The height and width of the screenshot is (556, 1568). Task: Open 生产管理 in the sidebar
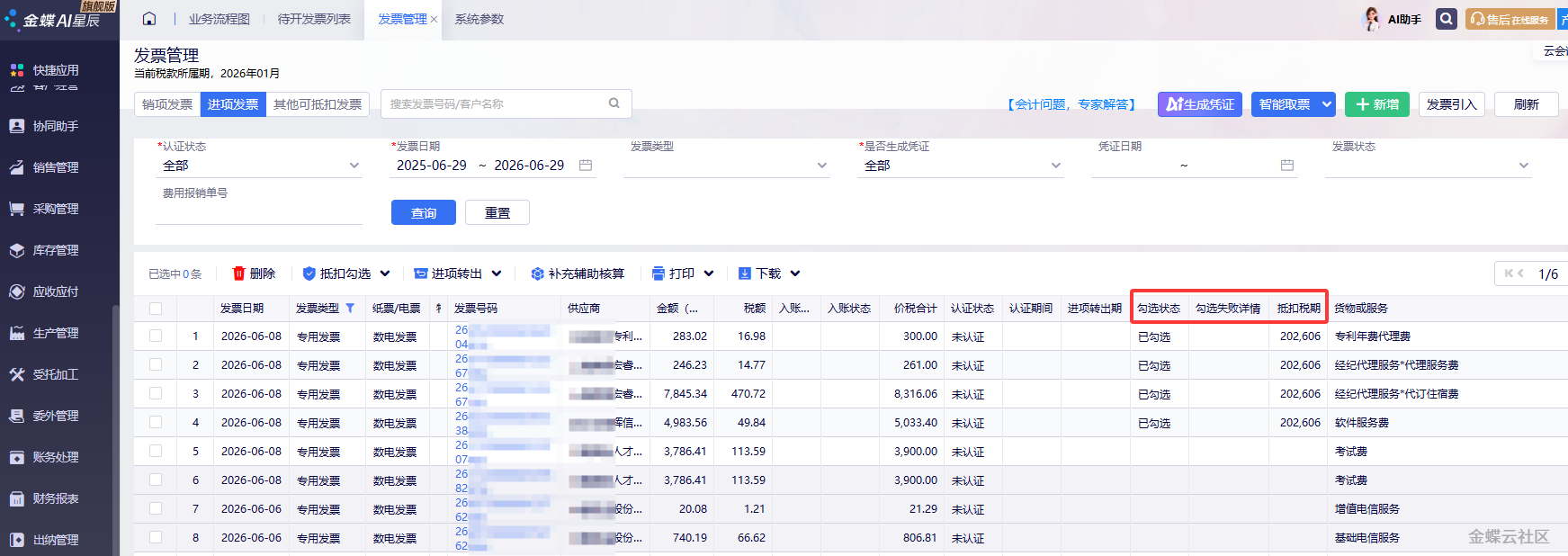pos(56,333)
